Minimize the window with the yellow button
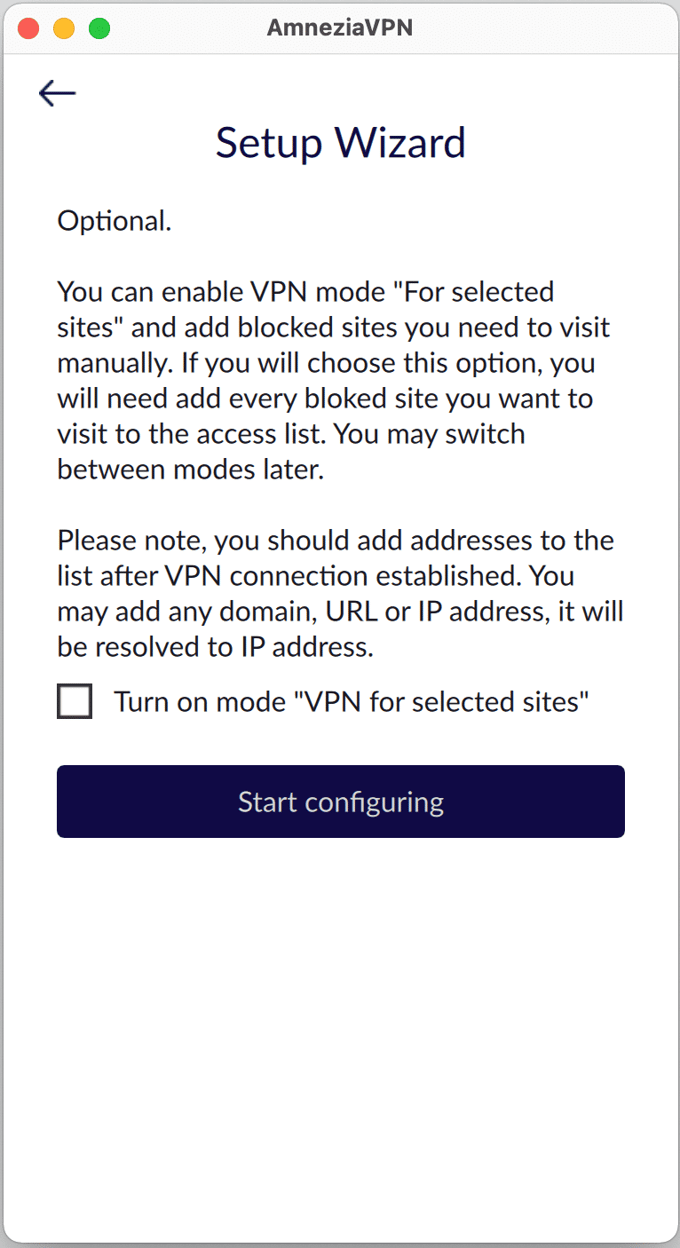Viewport: 680px width, 1248px height. coord(64,29)
